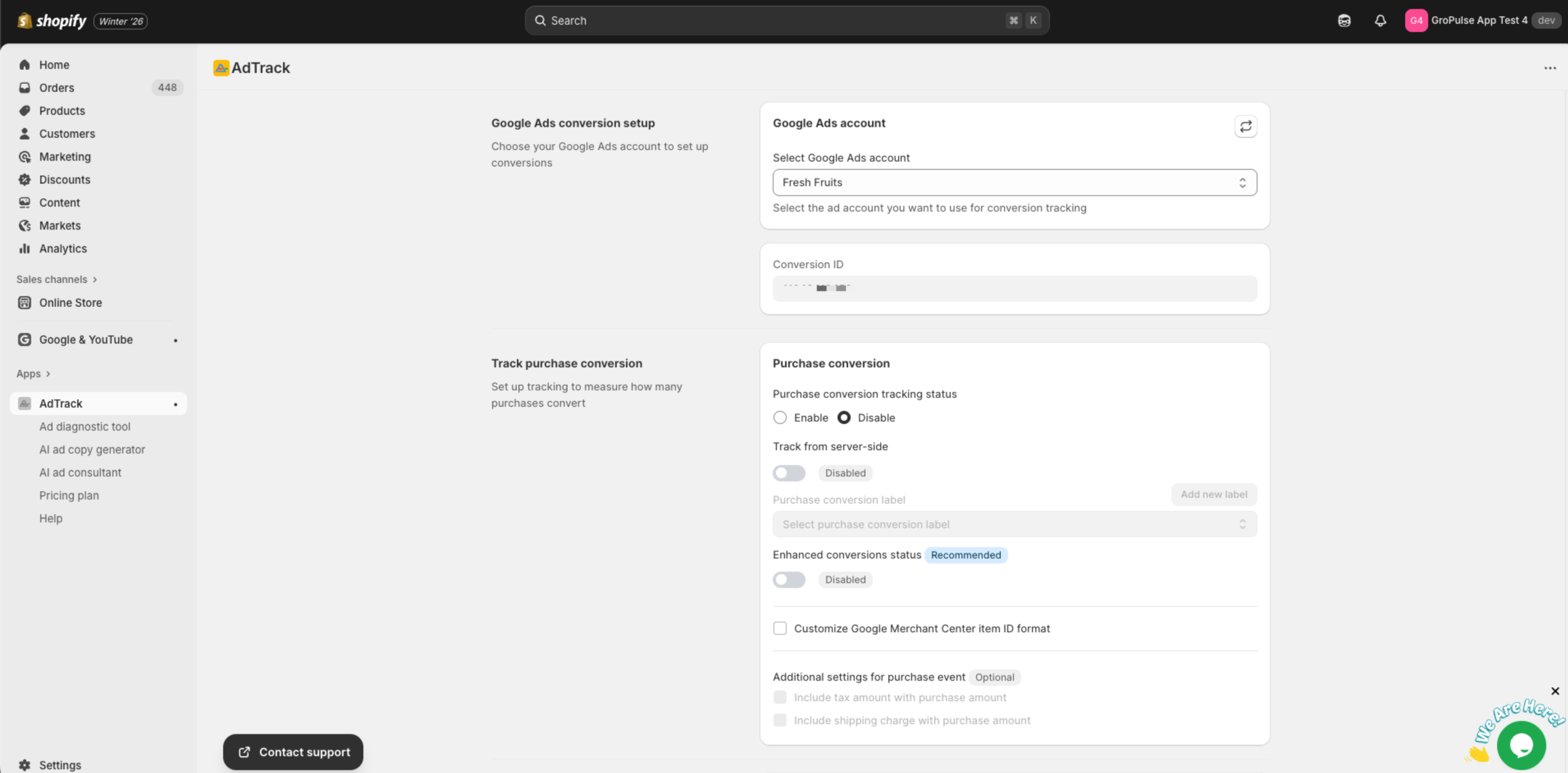Click the Contact support button

point(293,752)
